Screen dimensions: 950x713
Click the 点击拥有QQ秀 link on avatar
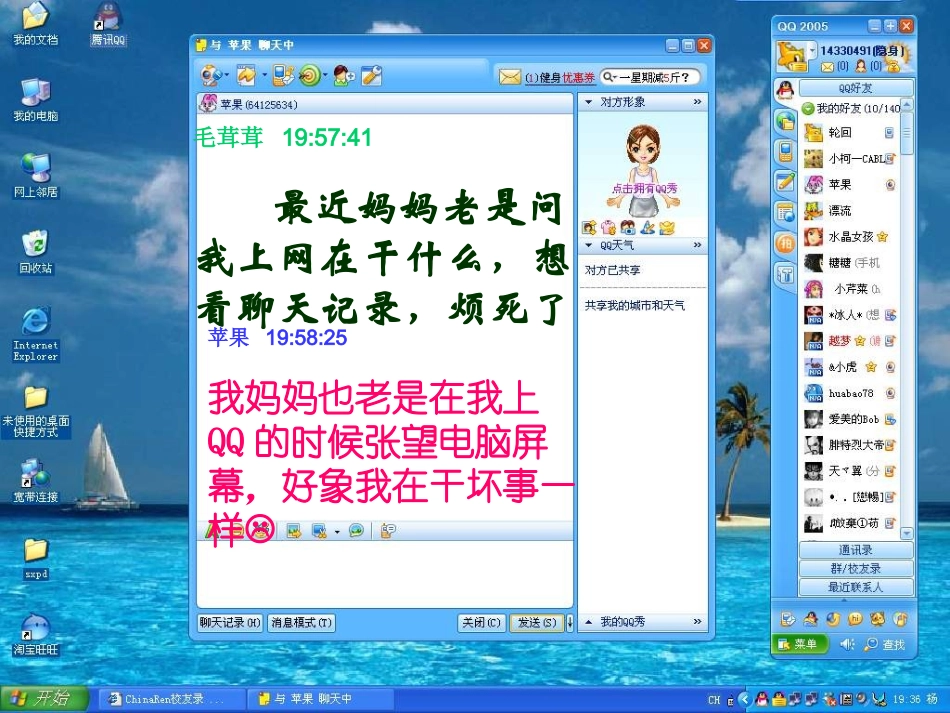[x=644, y=188]
